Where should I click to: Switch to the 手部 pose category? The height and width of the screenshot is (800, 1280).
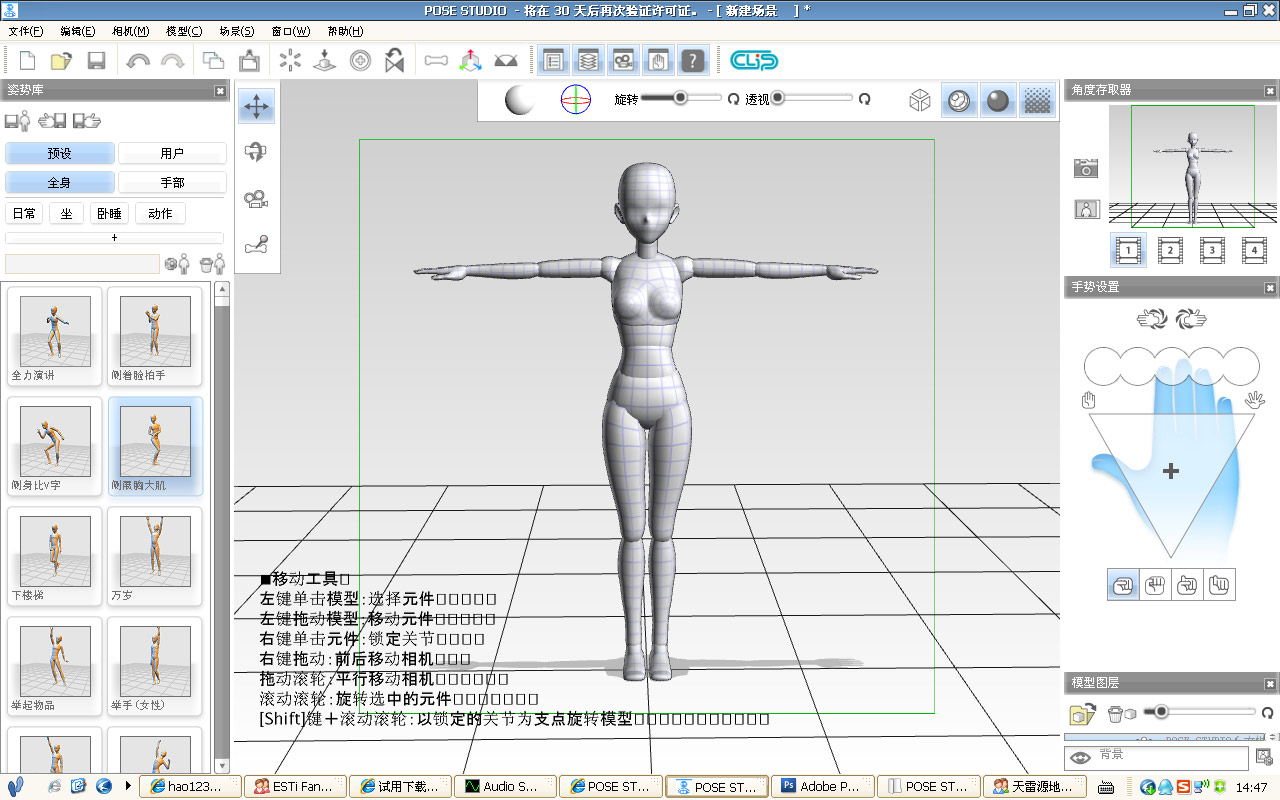click(172, 183)
